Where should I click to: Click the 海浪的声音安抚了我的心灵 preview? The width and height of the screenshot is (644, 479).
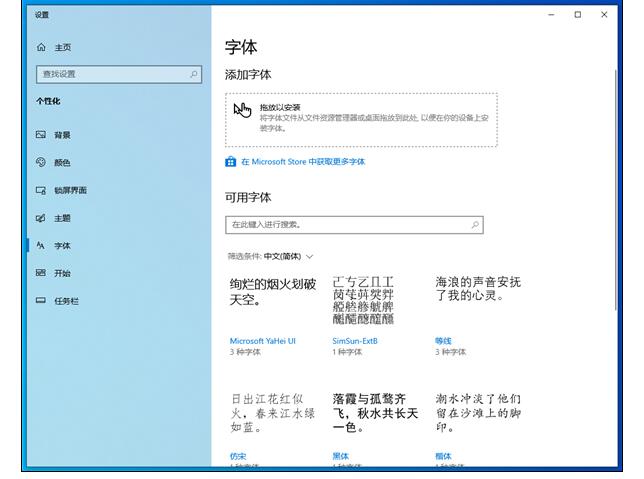tap(478, 288)
